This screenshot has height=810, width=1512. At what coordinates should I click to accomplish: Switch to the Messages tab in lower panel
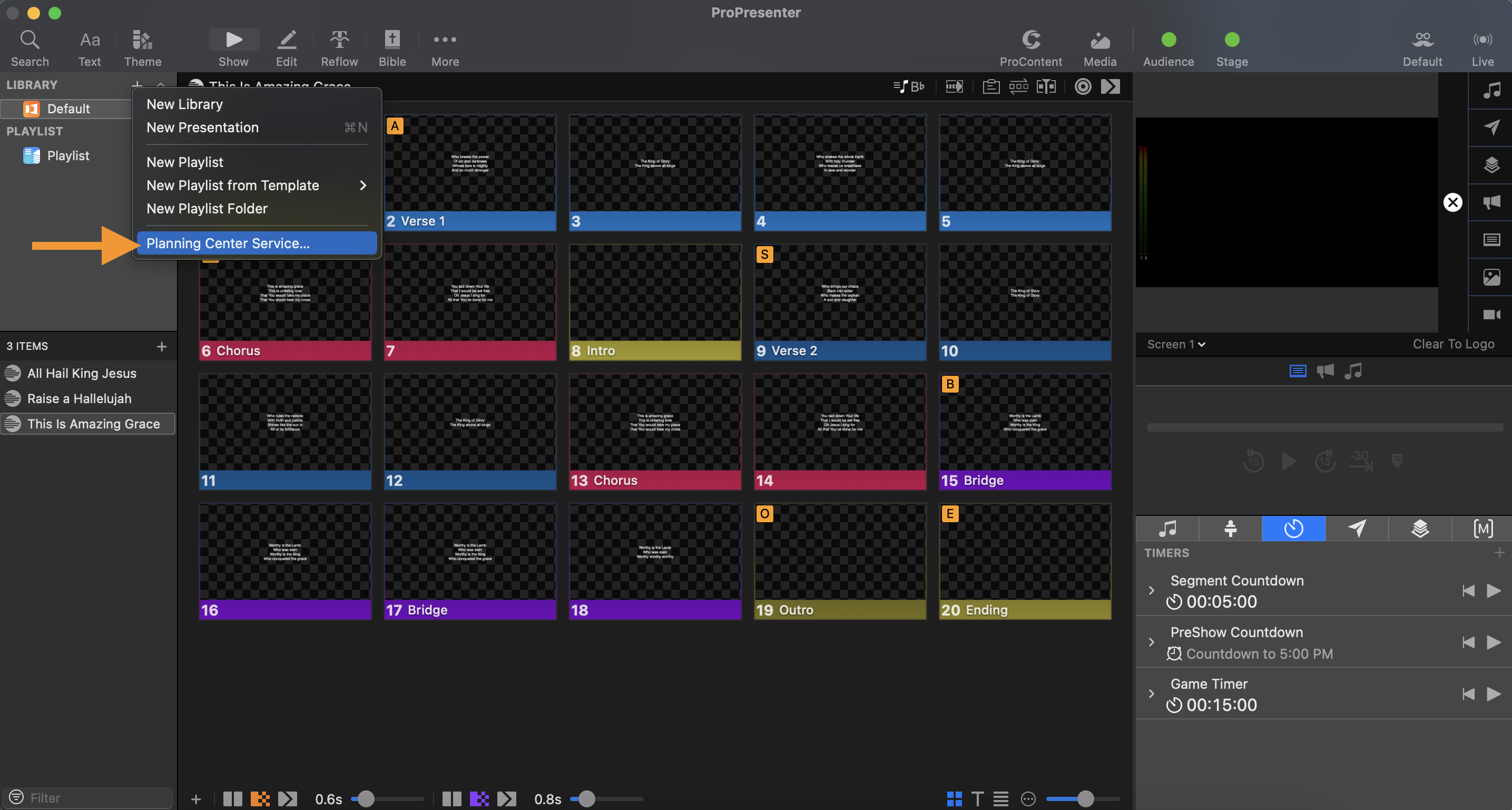pyautogui.click(x=1357, y=528)
